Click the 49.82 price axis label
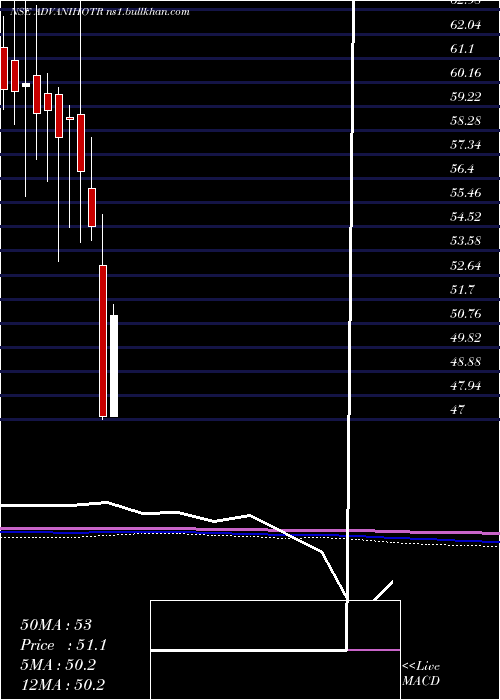 coord(466,338)
